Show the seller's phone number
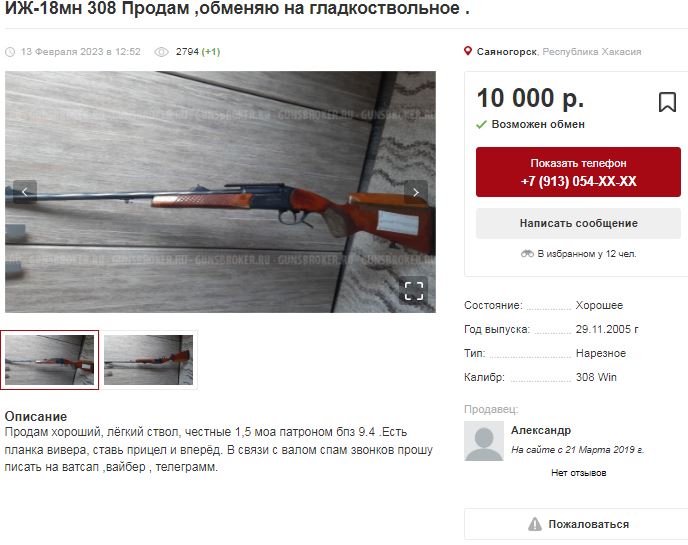 [578, 172]
